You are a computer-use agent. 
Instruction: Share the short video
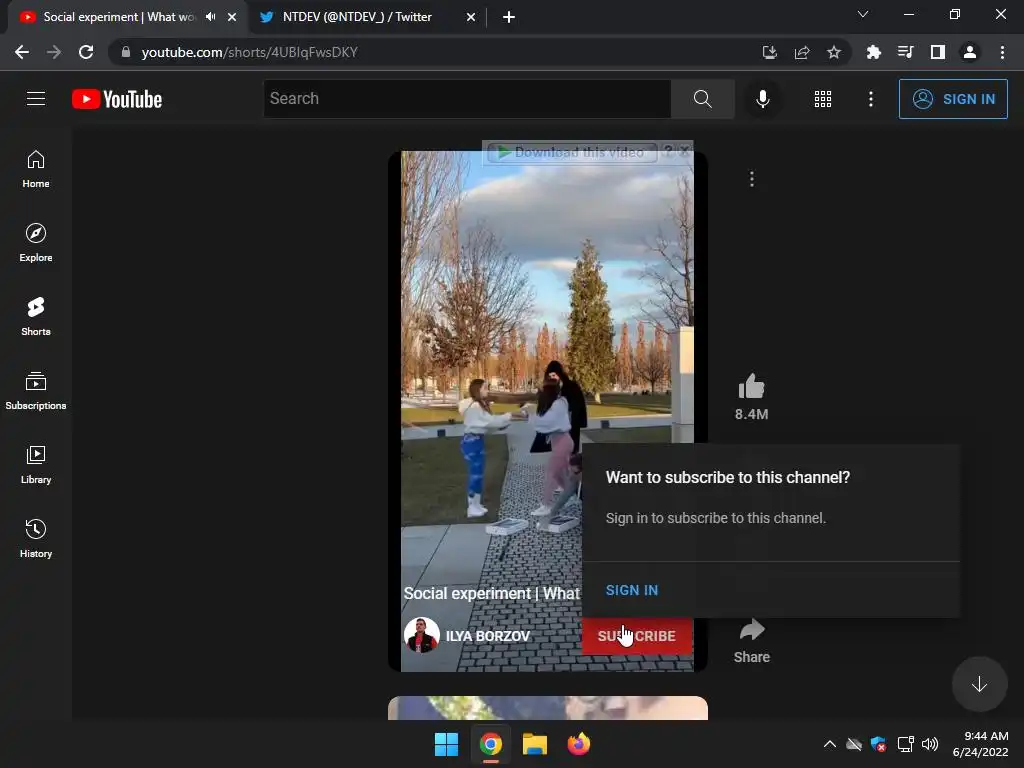(752, 641)
